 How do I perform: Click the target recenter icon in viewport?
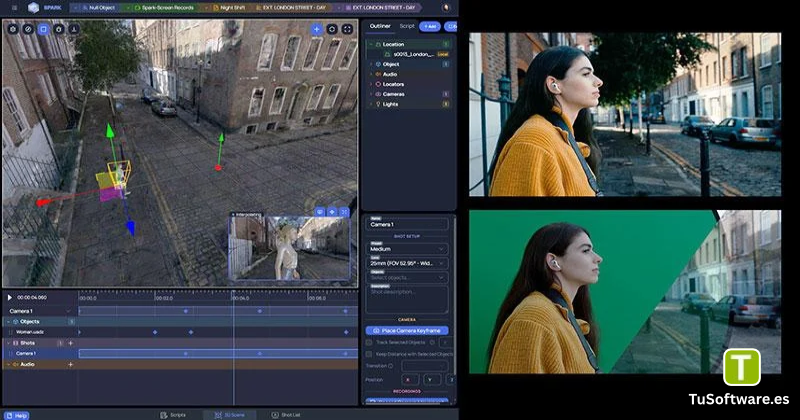pos(332,29)
